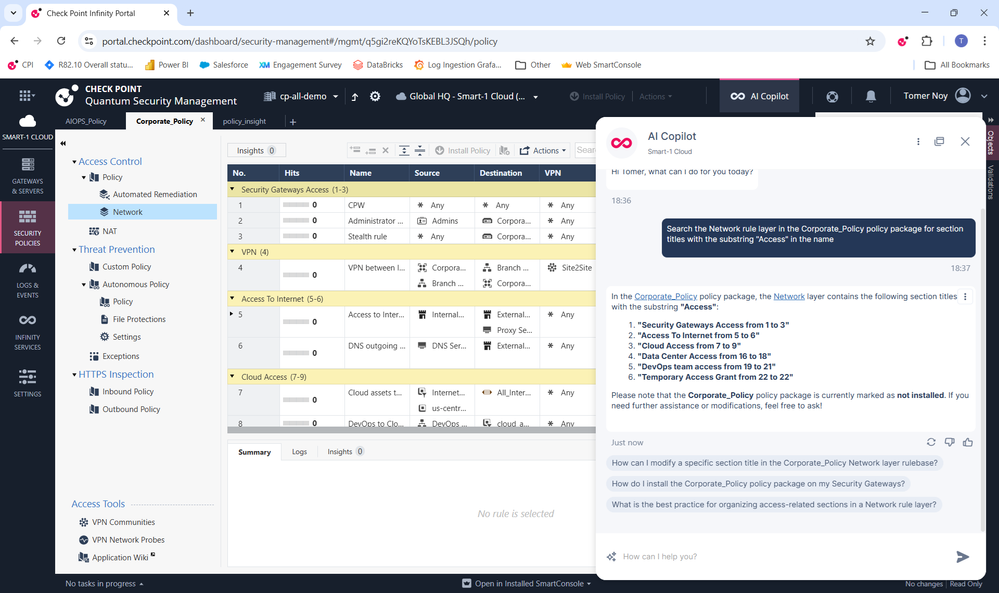Open in Installed SmartConsole menu
This screenshot has width=999, height=593.
527,583
